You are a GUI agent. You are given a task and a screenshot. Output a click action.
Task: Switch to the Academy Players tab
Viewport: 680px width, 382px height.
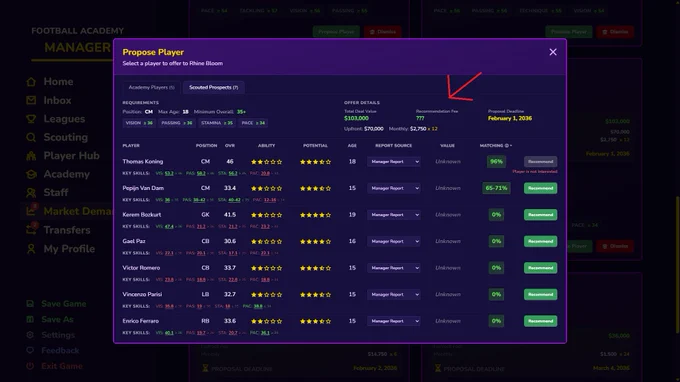[151, 87]
